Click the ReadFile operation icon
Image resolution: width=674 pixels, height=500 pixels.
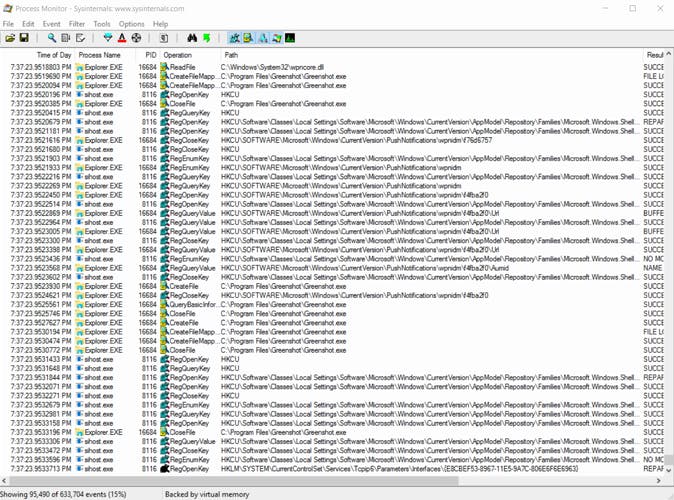164,67
